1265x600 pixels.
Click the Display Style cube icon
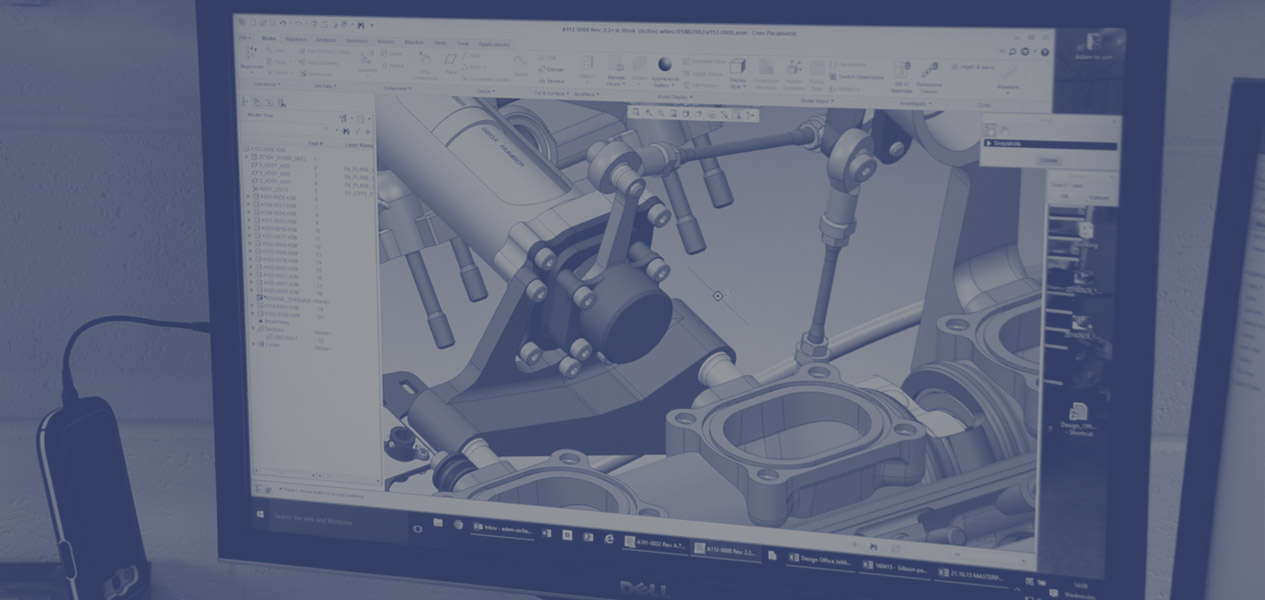pyautogui.click(x=737, y=66)
